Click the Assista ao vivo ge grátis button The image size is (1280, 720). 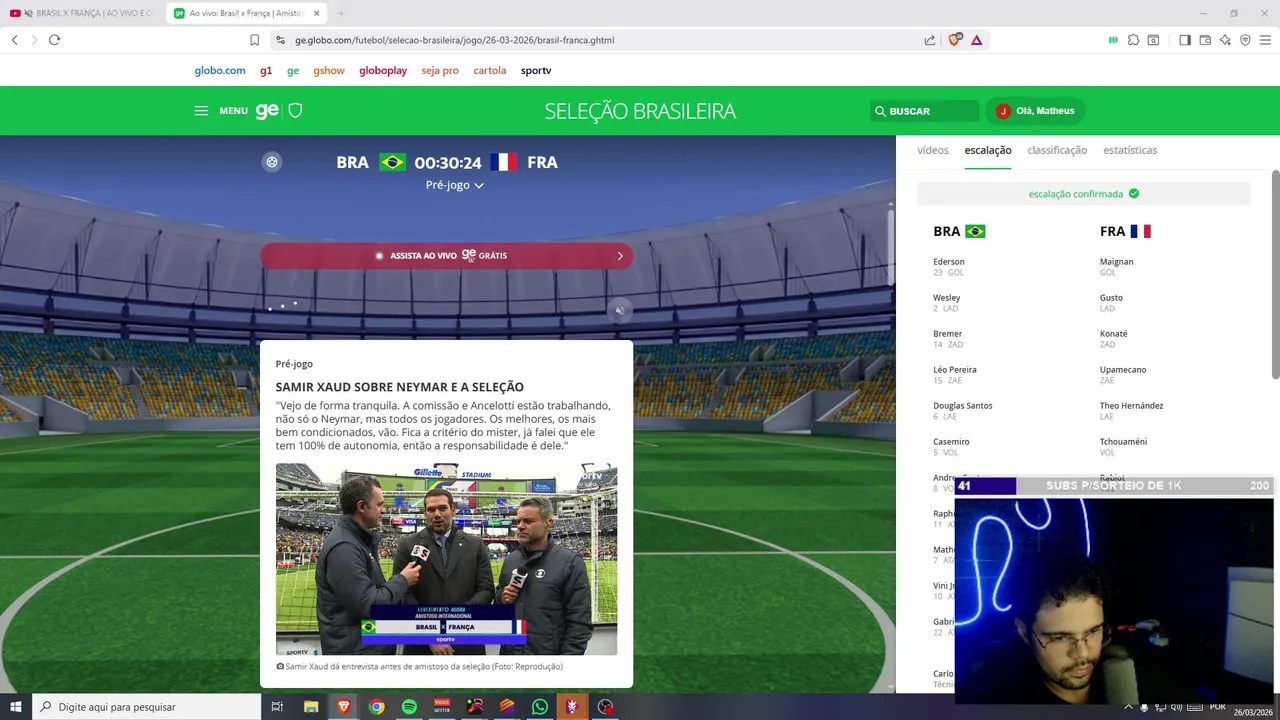[446, 256]
